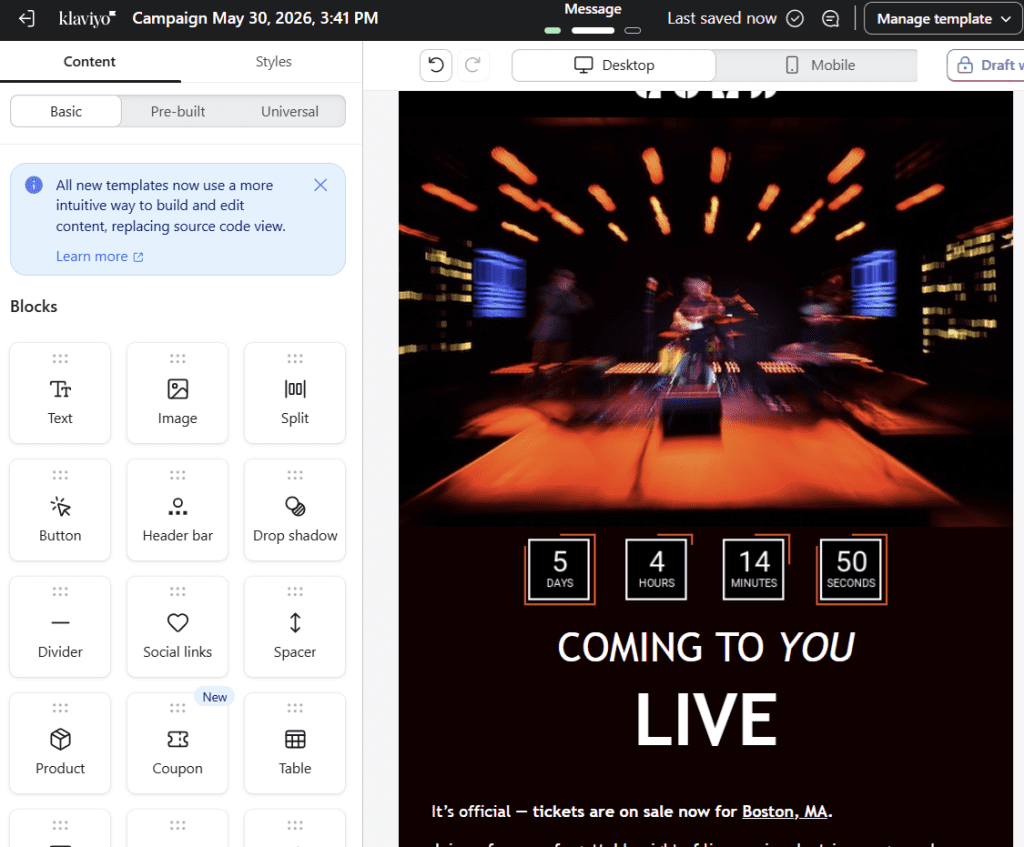Screen dimensions: 1024x847
Task: Click the Last saved now status text
Action: coord(722,18)
